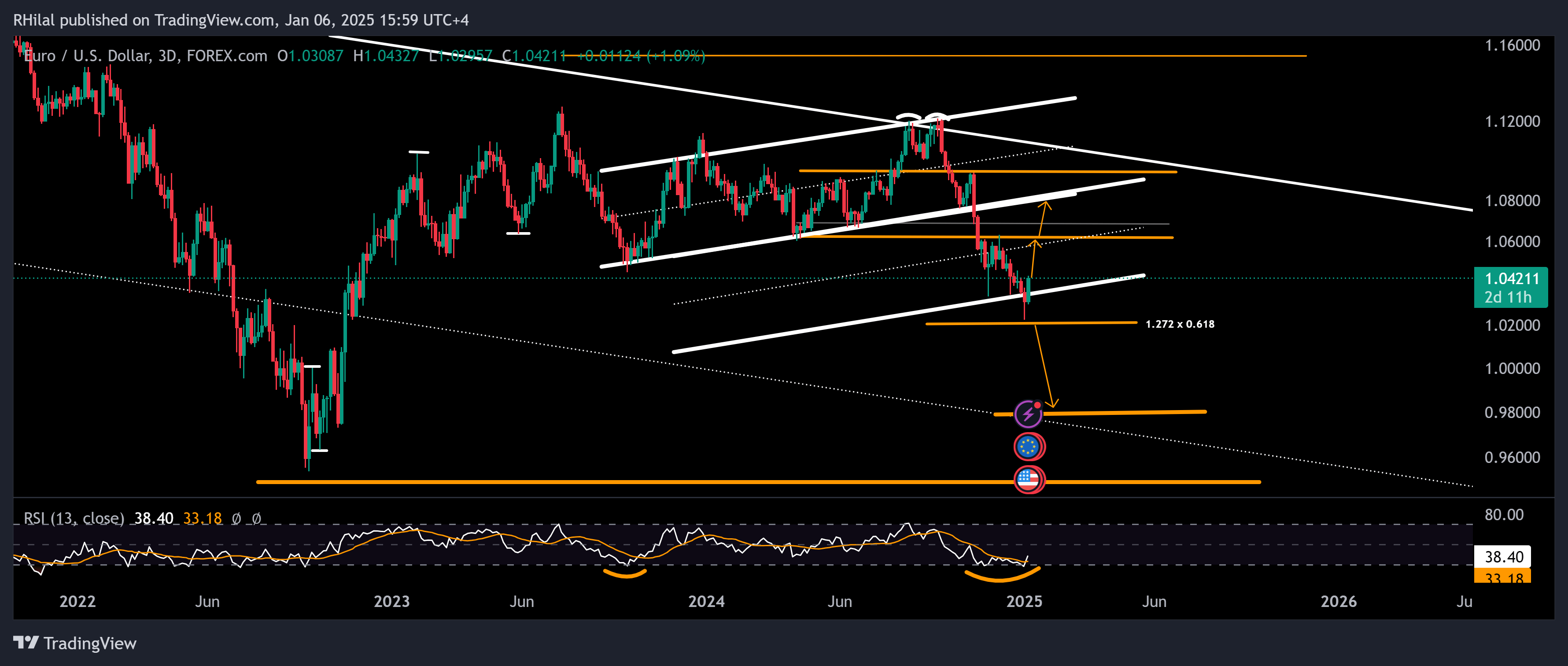Click the 2022 label on time axis
The image size is (1568, 666).
[77, 601]
